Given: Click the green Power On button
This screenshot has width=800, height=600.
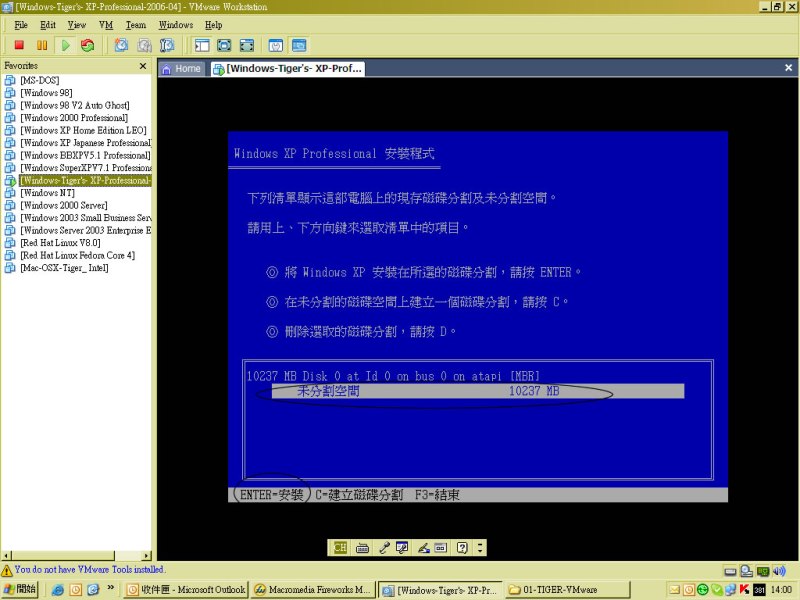Looking at the screenshot, I should [x=66, y=45].
